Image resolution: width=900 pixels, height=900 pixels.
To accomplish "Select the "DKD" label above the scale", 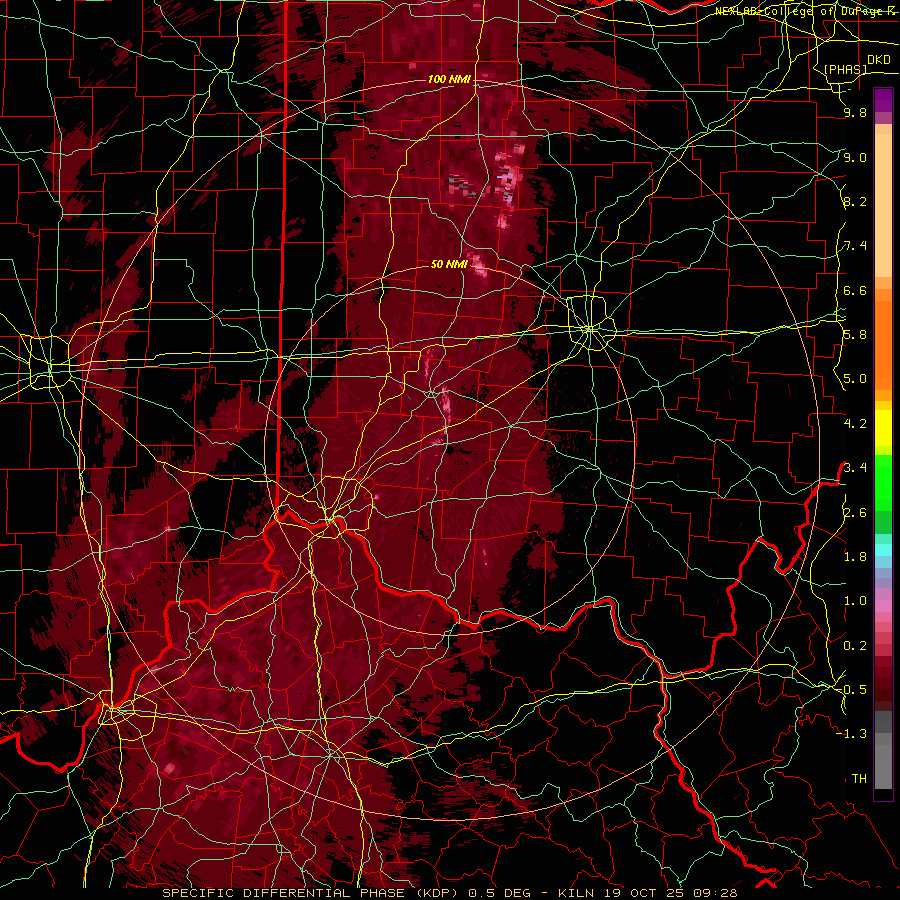I will (879, 60).
